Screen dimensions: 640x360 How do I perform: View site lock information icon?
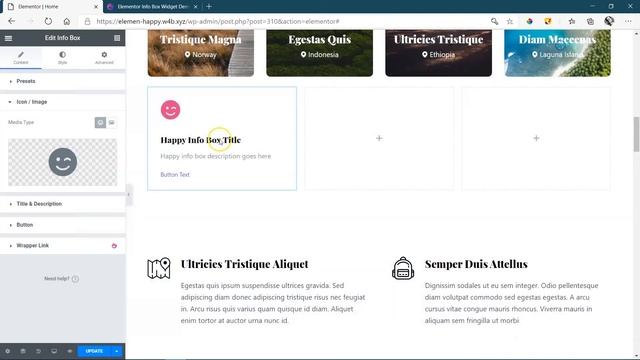tap(87, 21)
